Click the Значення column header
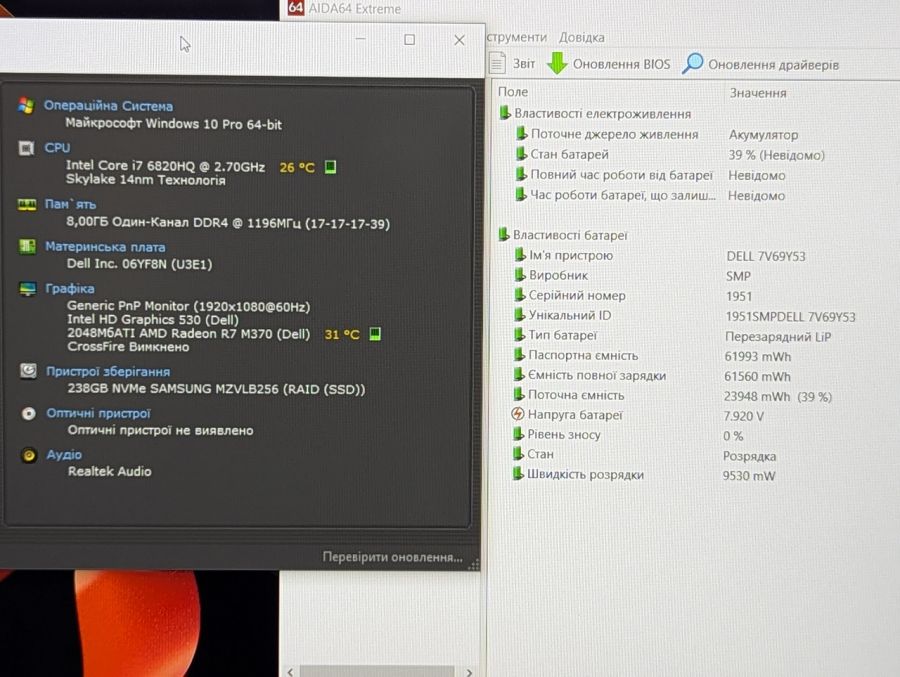Image resolution: width=900 pixels, height=677 pixels. [758, 93]
